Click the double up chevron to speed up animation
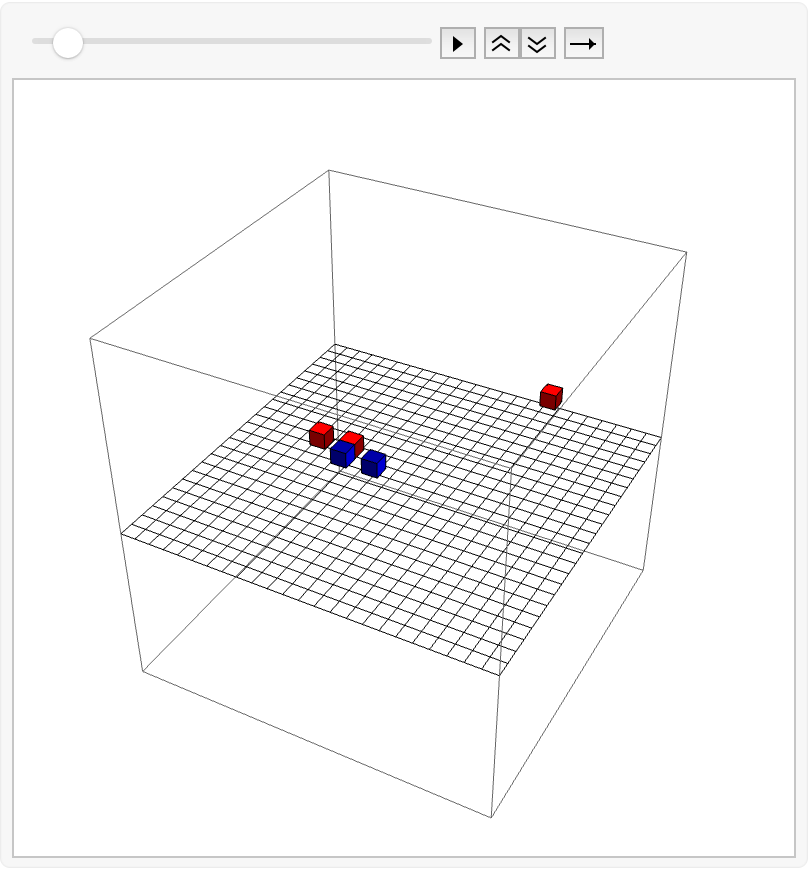The width and height of the screenshot is (808, 872). [502, 44]
